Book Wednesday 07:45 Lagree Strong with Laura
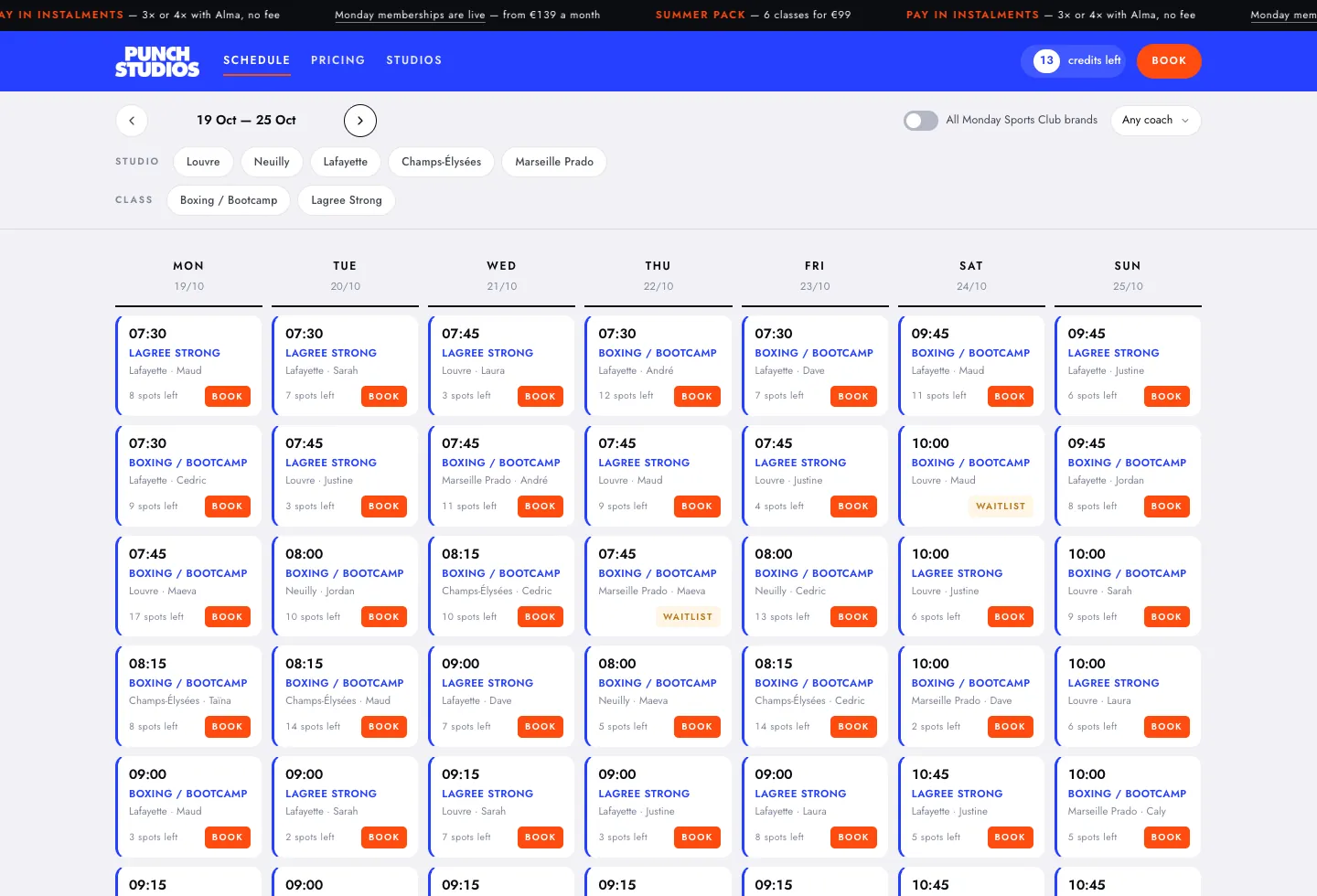 coord(541,397)
